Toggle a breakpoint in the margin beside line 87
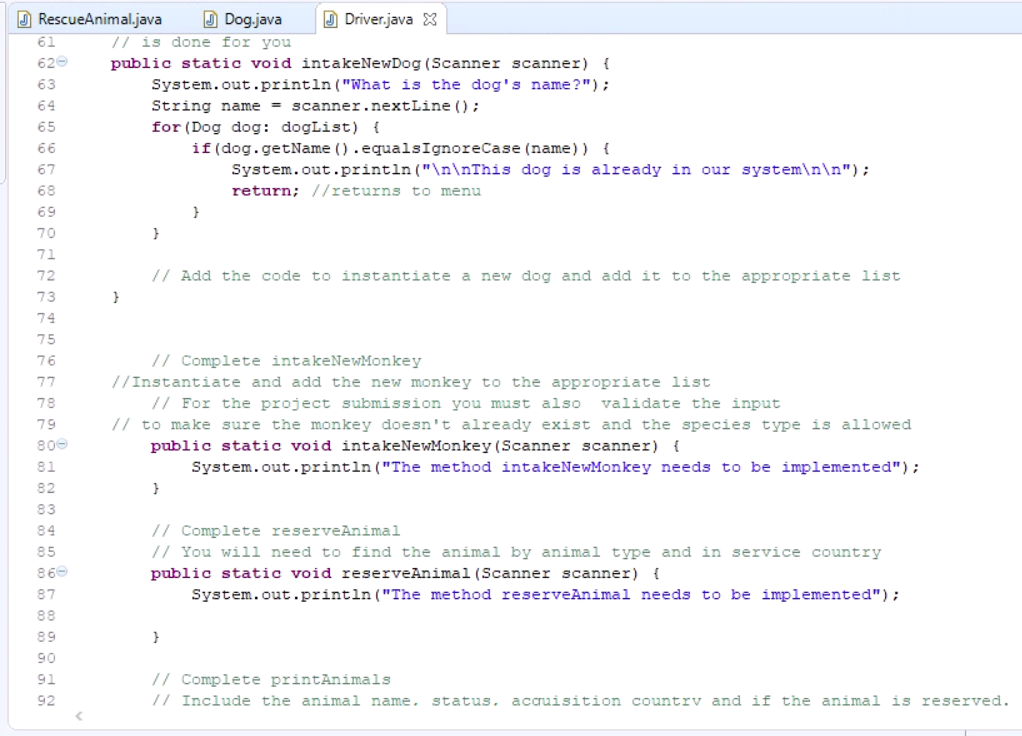The height and width of the screenshot is (736, 1022). pos(22,594)
